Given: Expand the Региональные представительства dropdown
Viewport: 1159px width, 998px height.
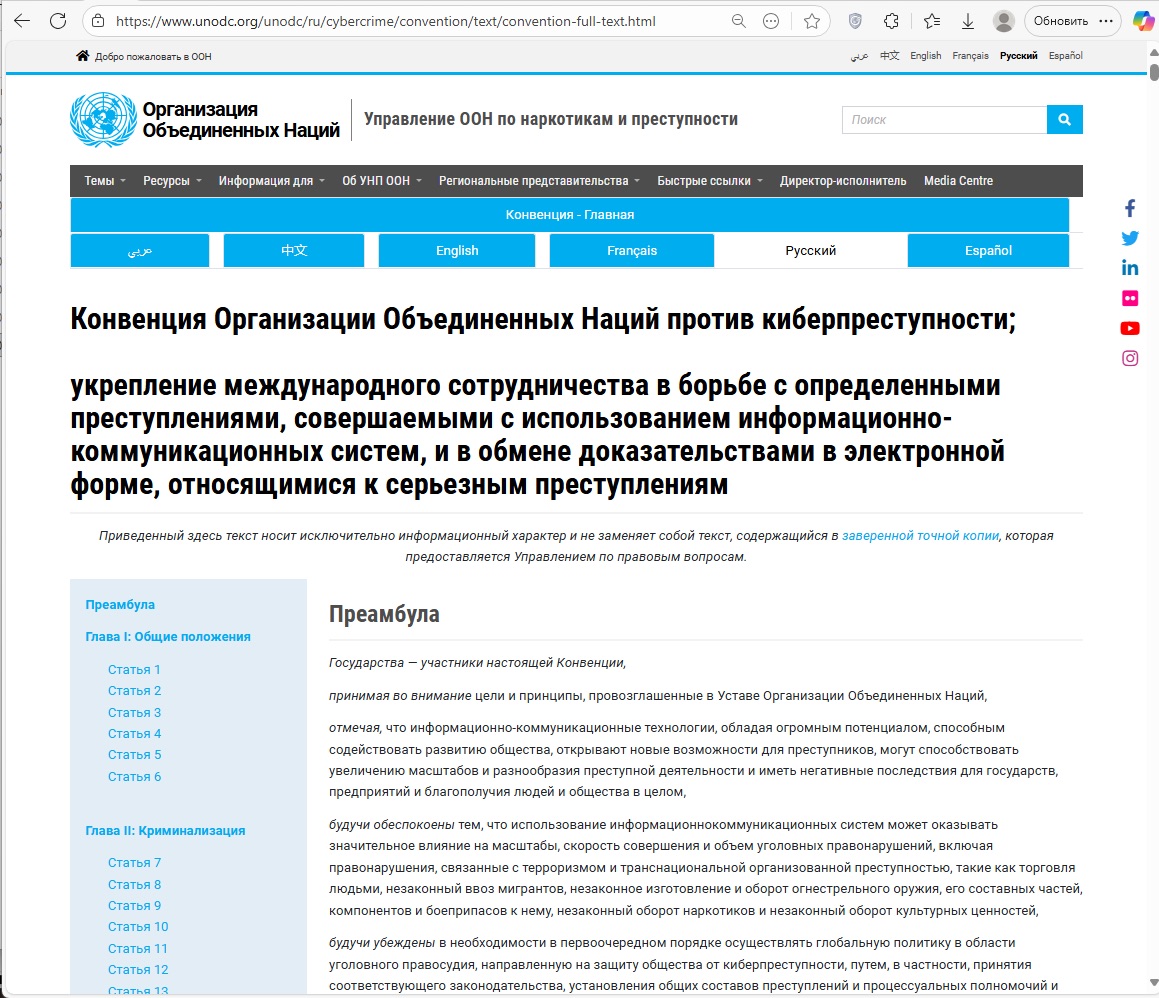Looking at the screenshot, I should (x=539, y=181).
